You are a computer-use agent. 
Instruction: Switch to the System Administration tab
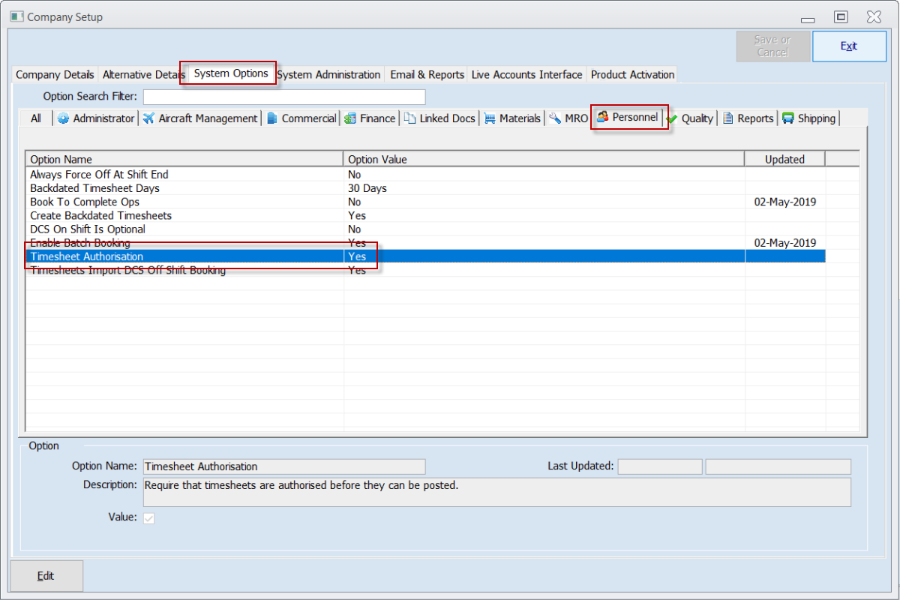[329, 75]
